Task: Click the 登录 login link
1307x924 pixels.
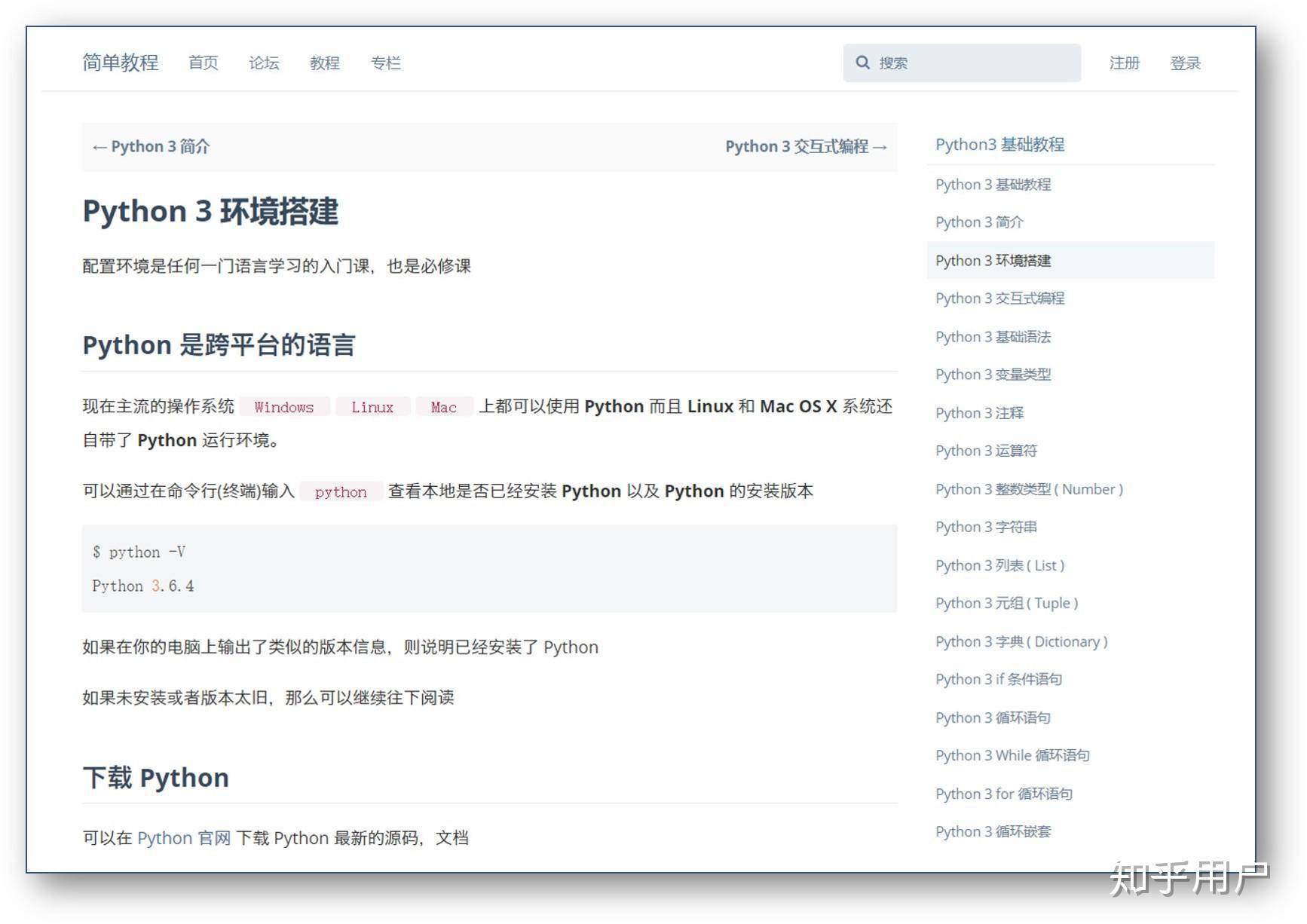Action: point(1185,63)
